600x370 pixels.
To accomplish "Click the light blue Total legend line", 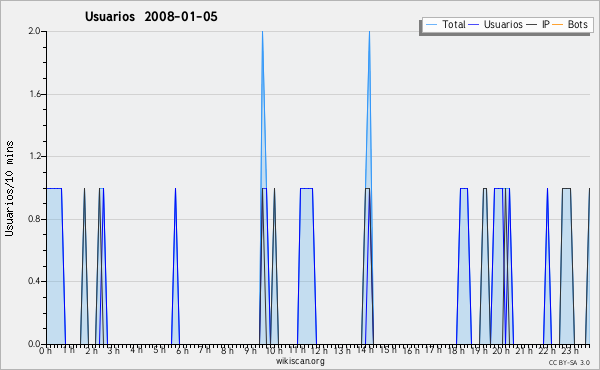I will click(431, 25).
